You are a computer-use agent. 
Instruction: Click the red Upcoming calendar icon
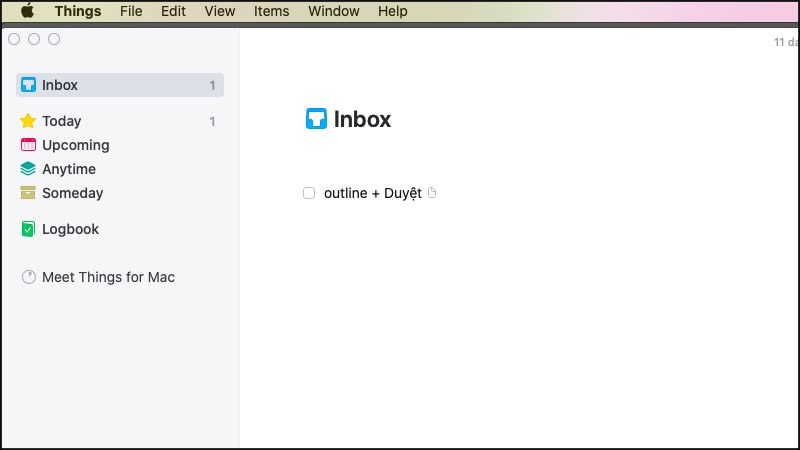coord(28,145)
